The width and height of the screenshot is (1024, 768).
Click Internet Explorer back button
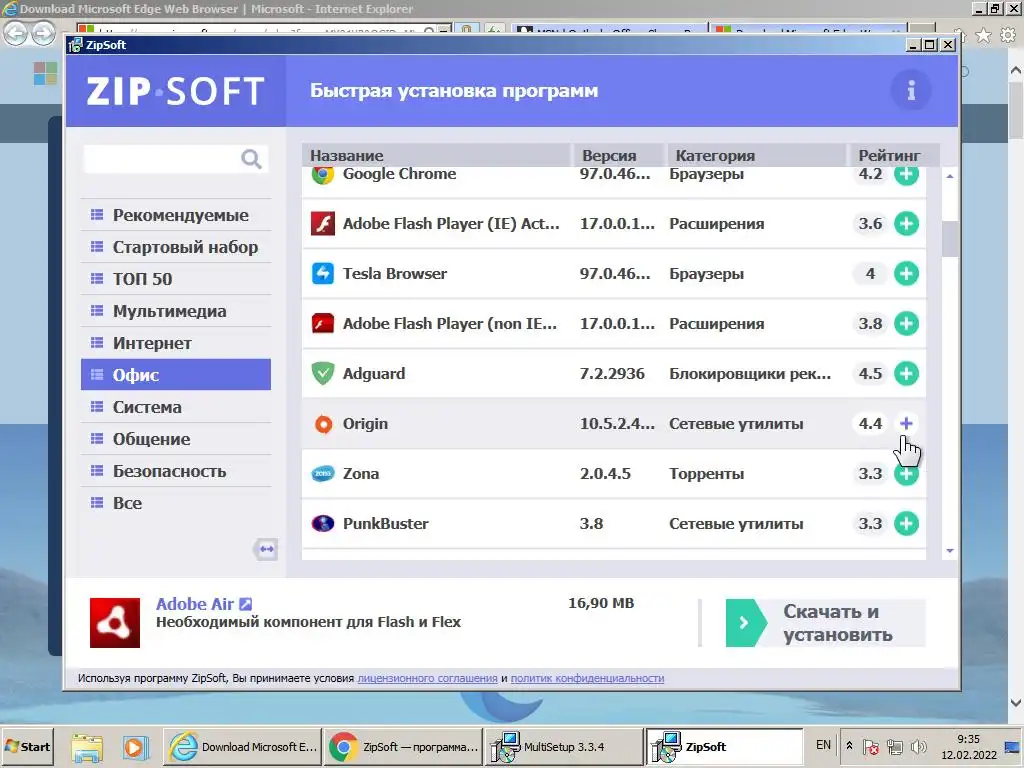click(16, 33)
